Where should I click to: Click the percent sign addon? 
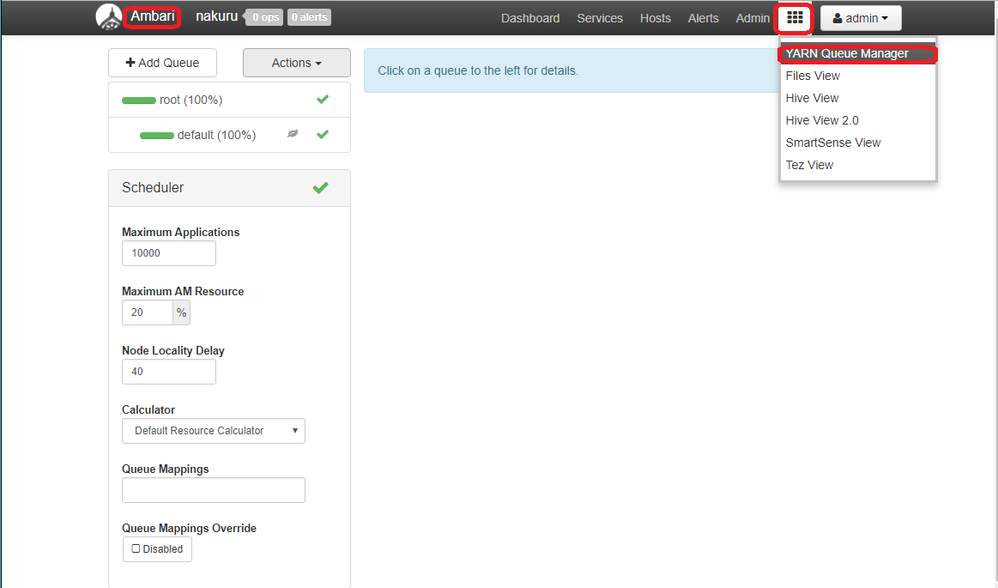click(181, 312)
